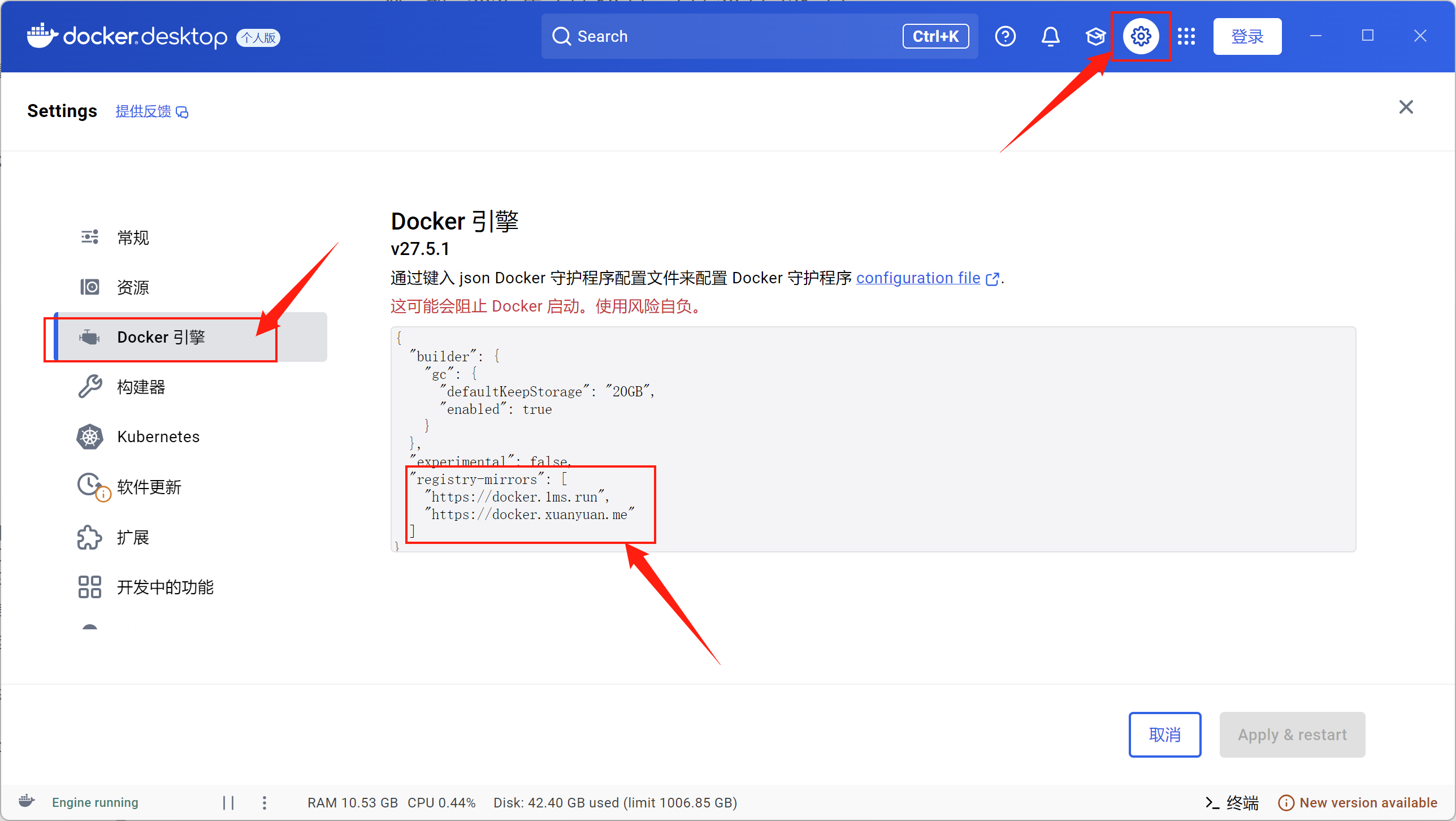1456x821 pixels.
Task: Select the Docker 引擎 settings section
Action: tap(190, 337)
